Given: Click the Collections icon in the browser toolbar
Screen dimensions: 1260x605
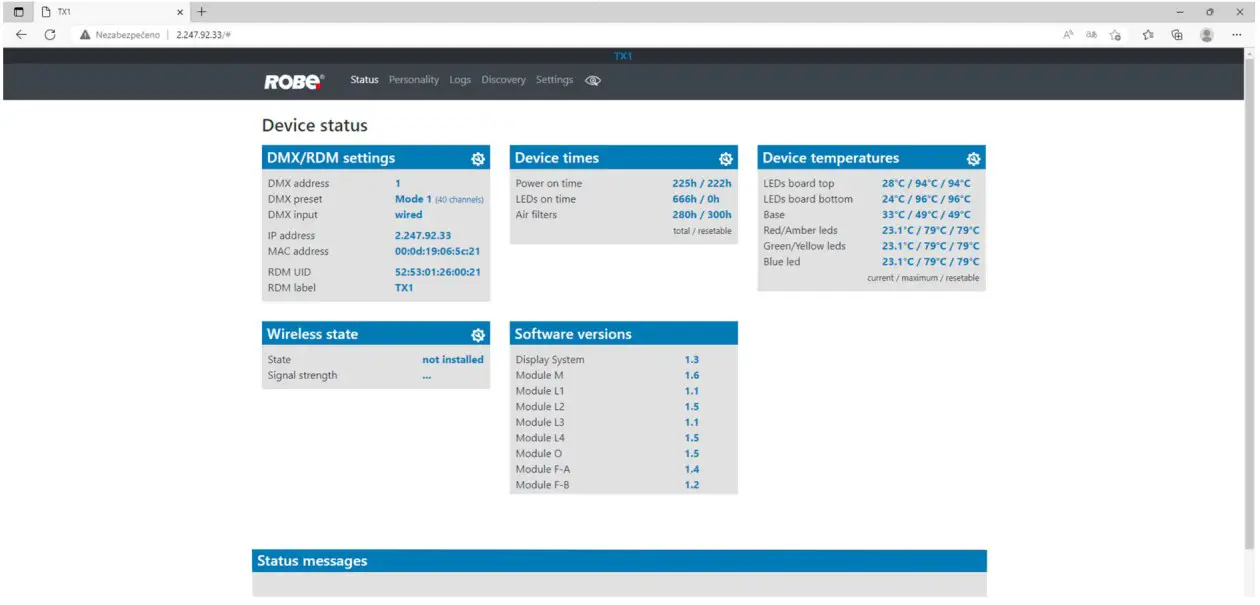Looking at the screenshot, I should [1176, 33].
